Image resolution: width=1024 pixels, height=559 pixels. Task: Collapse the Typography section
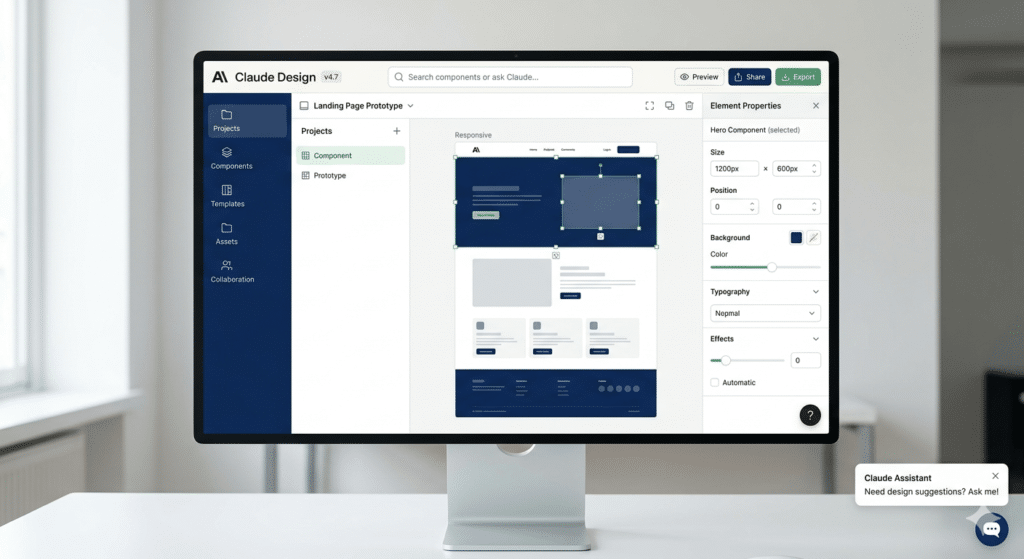coord(816,292)
